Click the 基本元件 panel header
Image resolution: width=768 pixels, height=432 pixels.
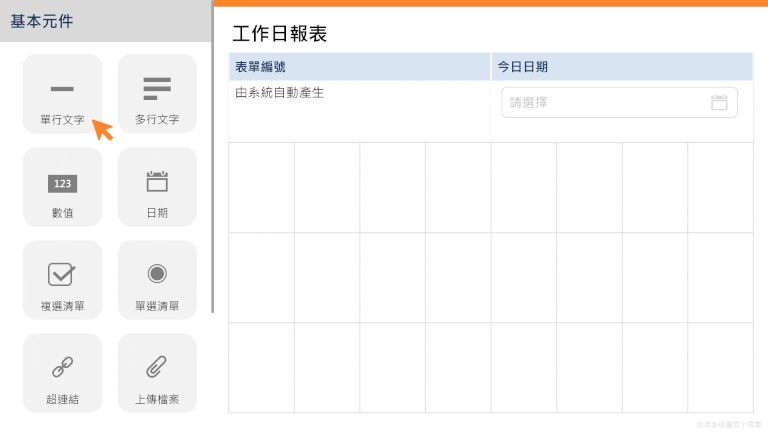pyautogui.click(x=106, y=21)
